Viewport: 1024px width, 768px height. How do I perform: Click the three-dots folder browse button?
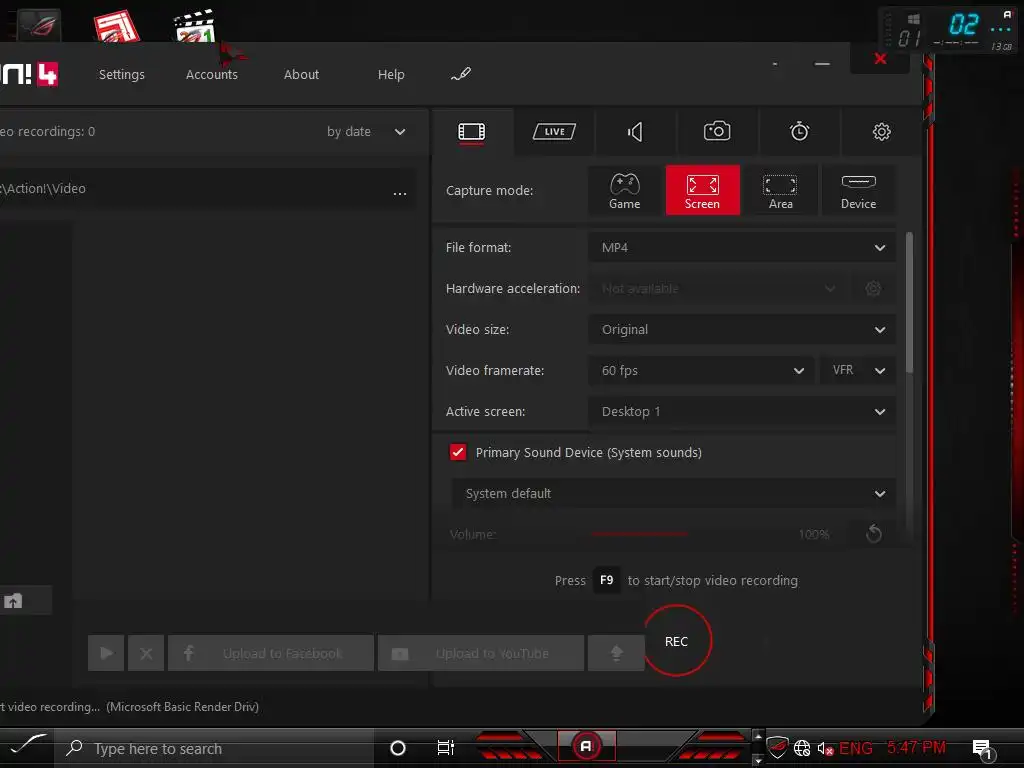(x=400, y=193)
